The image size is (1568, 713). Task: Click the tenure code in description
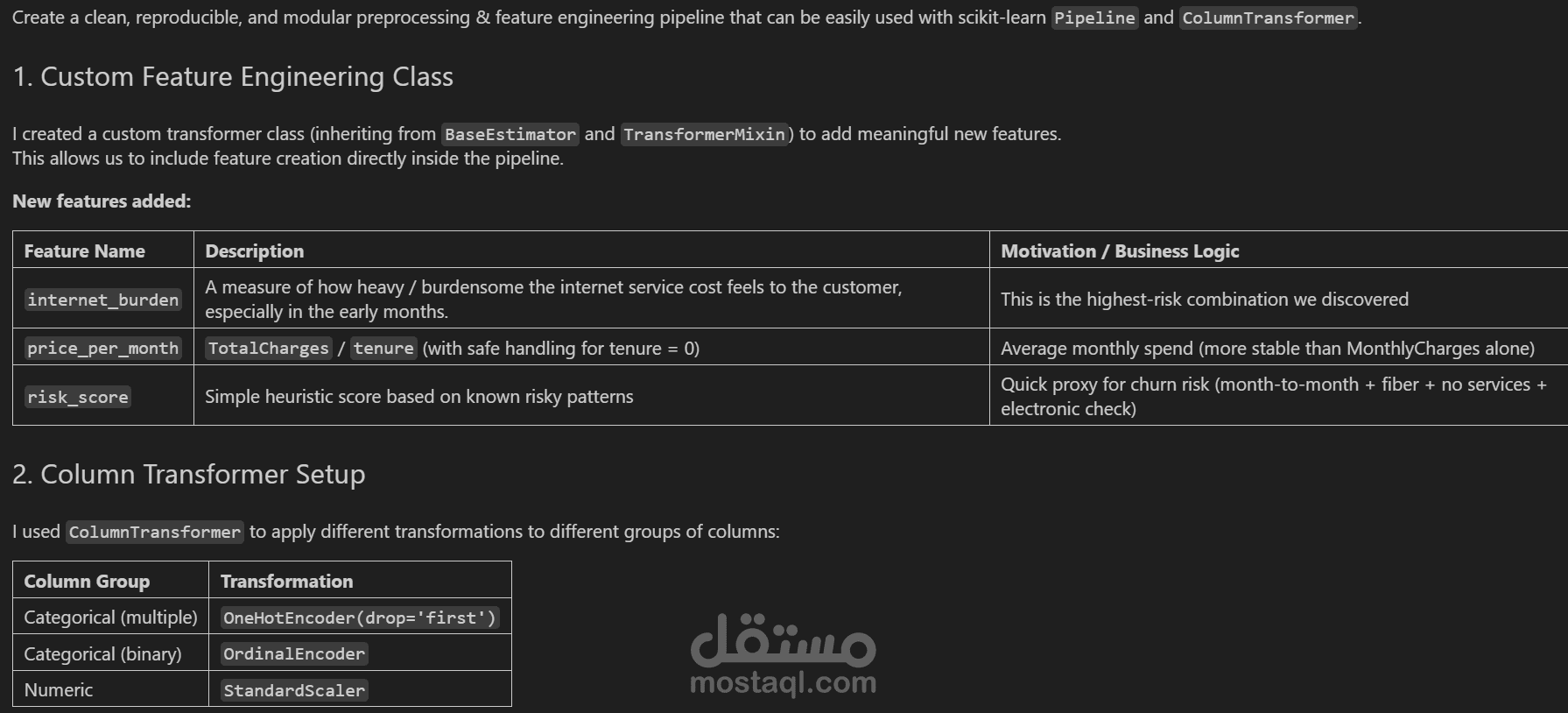click(383, 348)
